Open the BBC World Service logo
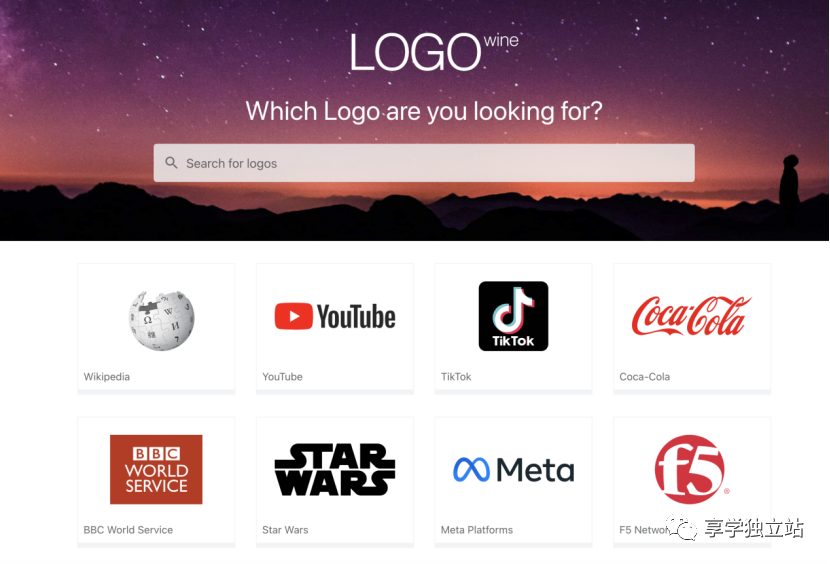 tap(156, 469)
